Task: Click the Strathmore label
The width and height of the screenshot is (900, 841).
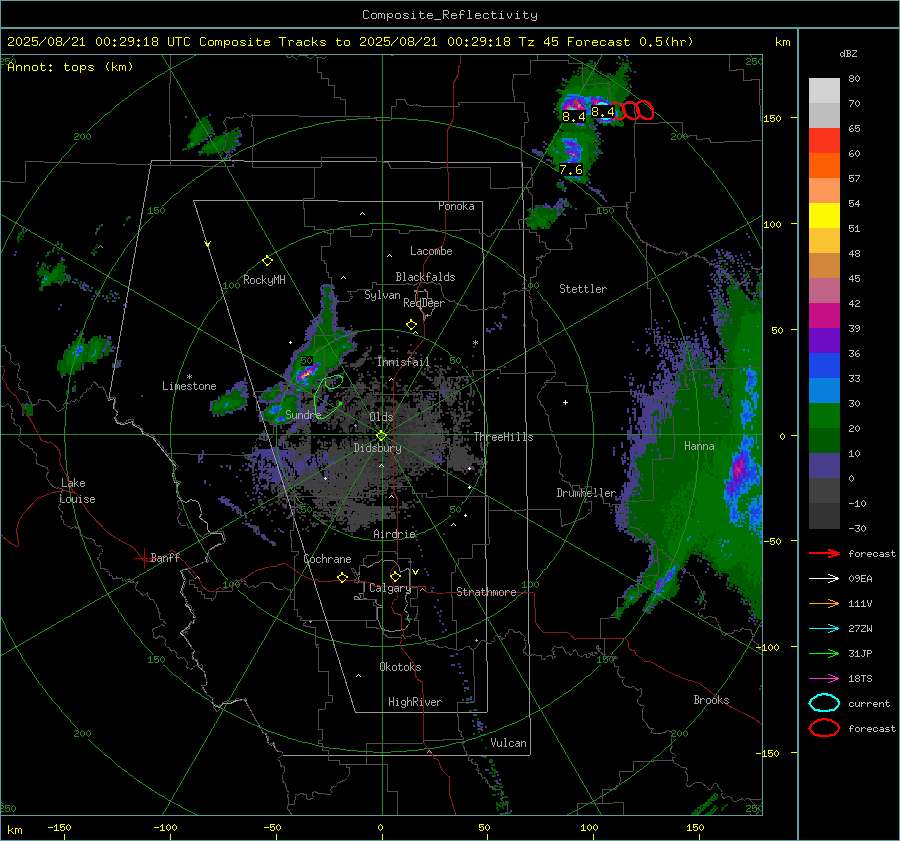Action: pos(486,592)
